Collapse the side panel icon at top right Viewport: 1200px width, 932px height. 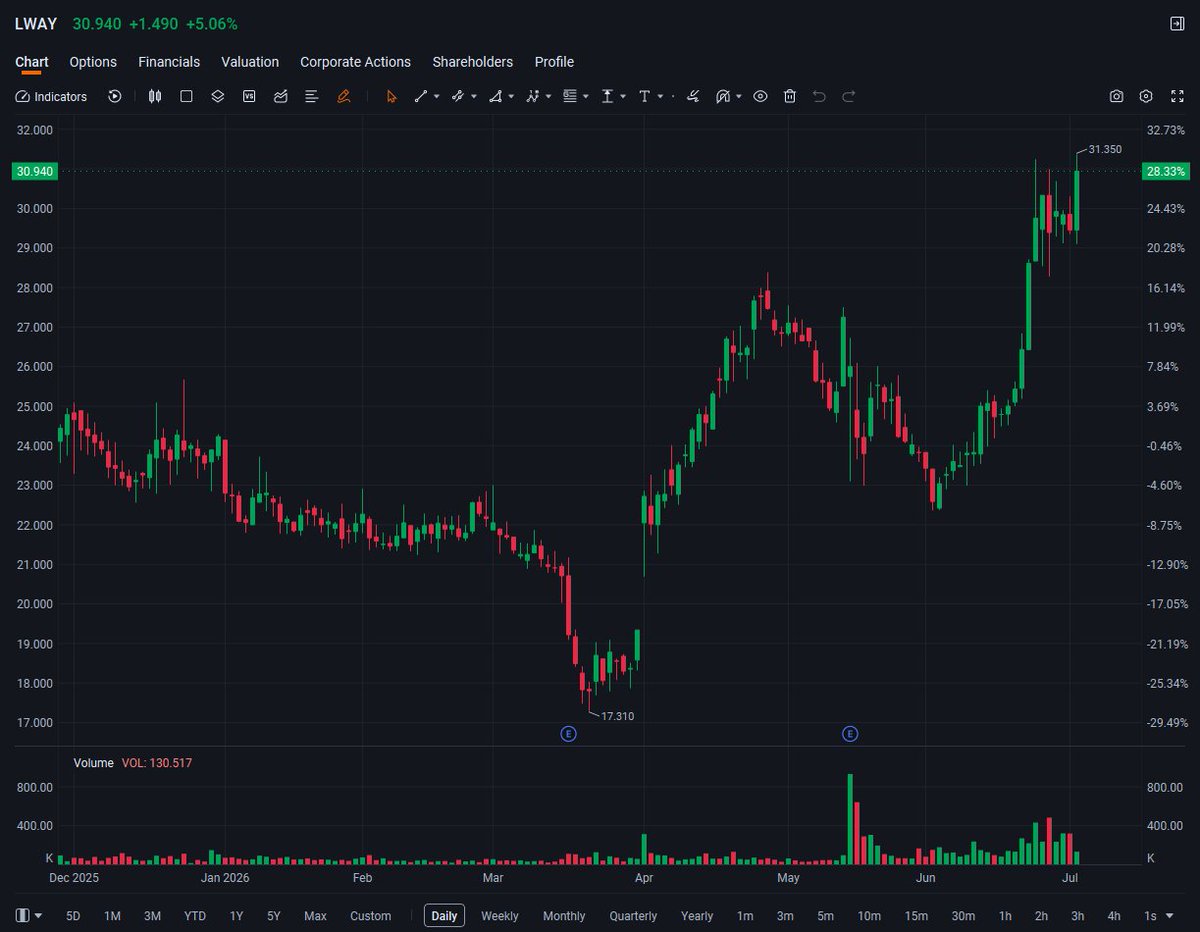point(1177,23)
